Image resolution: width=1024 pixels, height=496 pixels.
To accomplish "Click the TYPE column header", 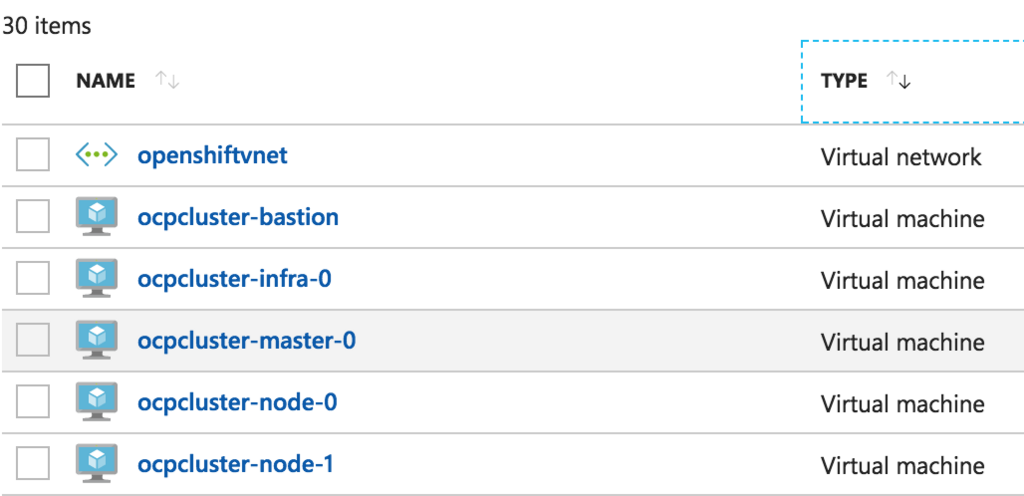I will [x=912, y=82].
